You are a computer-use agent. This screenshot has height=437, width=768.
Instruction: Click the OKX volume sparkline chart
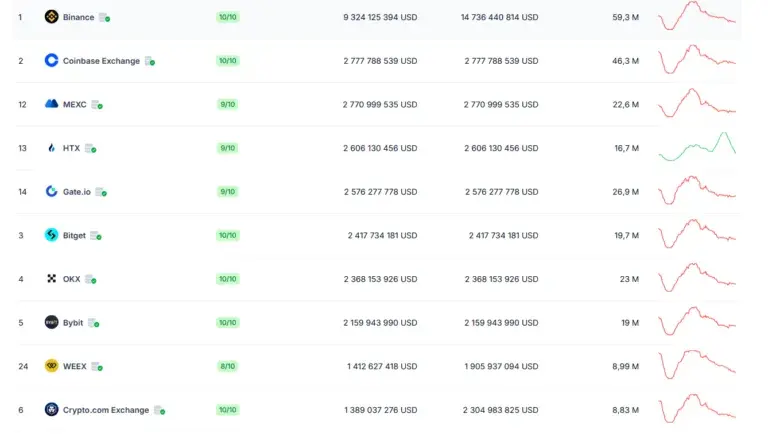click(x=697, y=277)
